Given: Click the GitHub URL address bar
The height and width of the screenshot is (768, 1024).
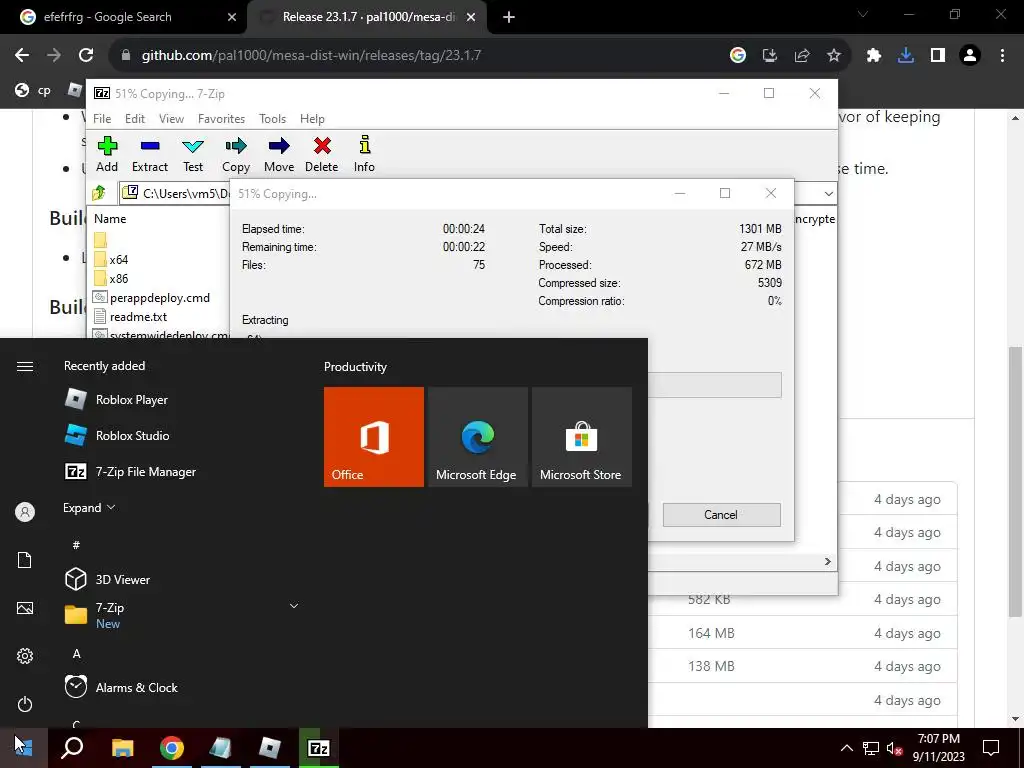Looking at the screenshot, I should (418, 56).
